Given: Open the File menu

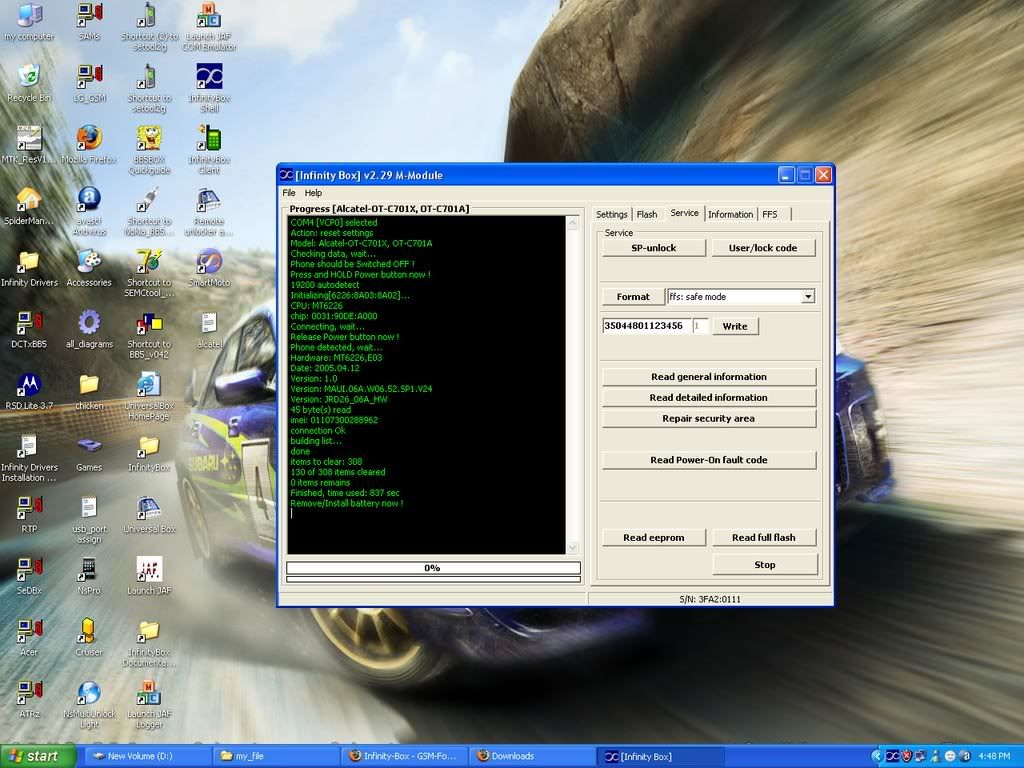Looking at the screenshot, I should (289, 193).
